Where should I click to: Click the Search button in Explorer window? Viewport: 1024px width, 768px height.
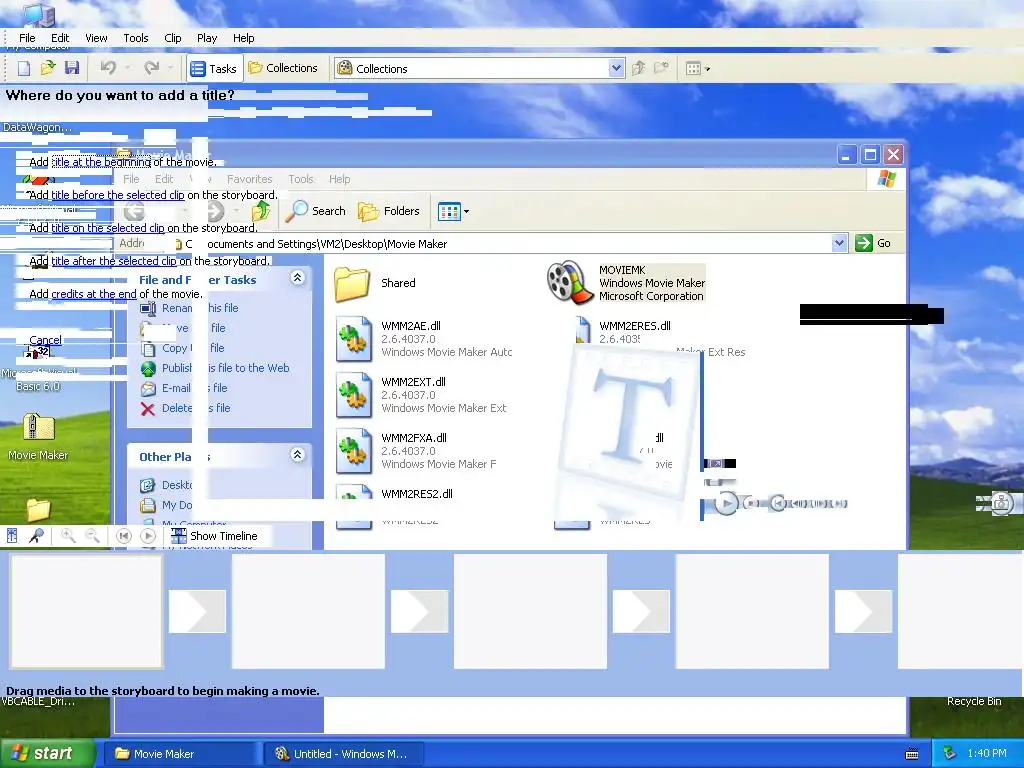coord(316,211)
